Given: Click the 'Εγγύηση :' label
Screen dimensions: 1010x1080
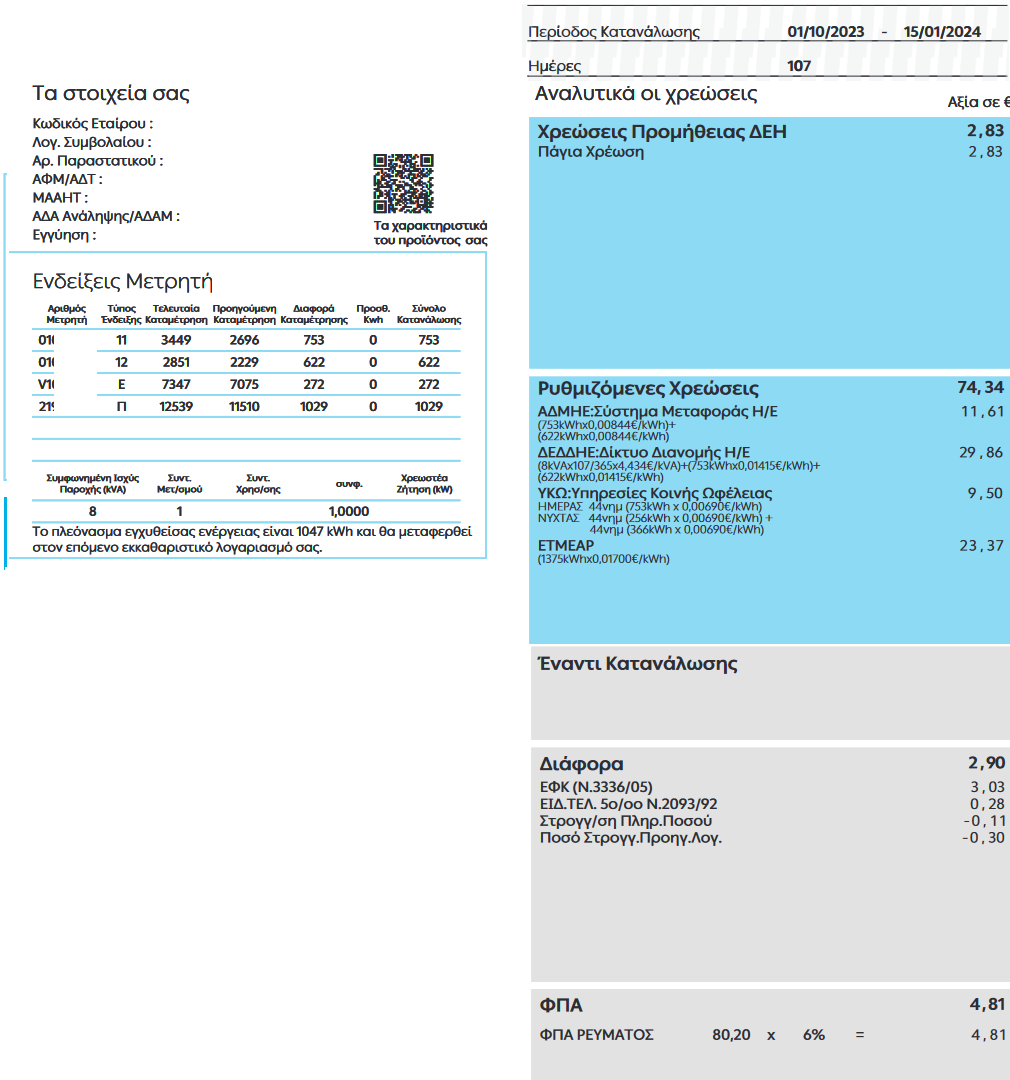Looking at the screenshot, I should 64,235.
